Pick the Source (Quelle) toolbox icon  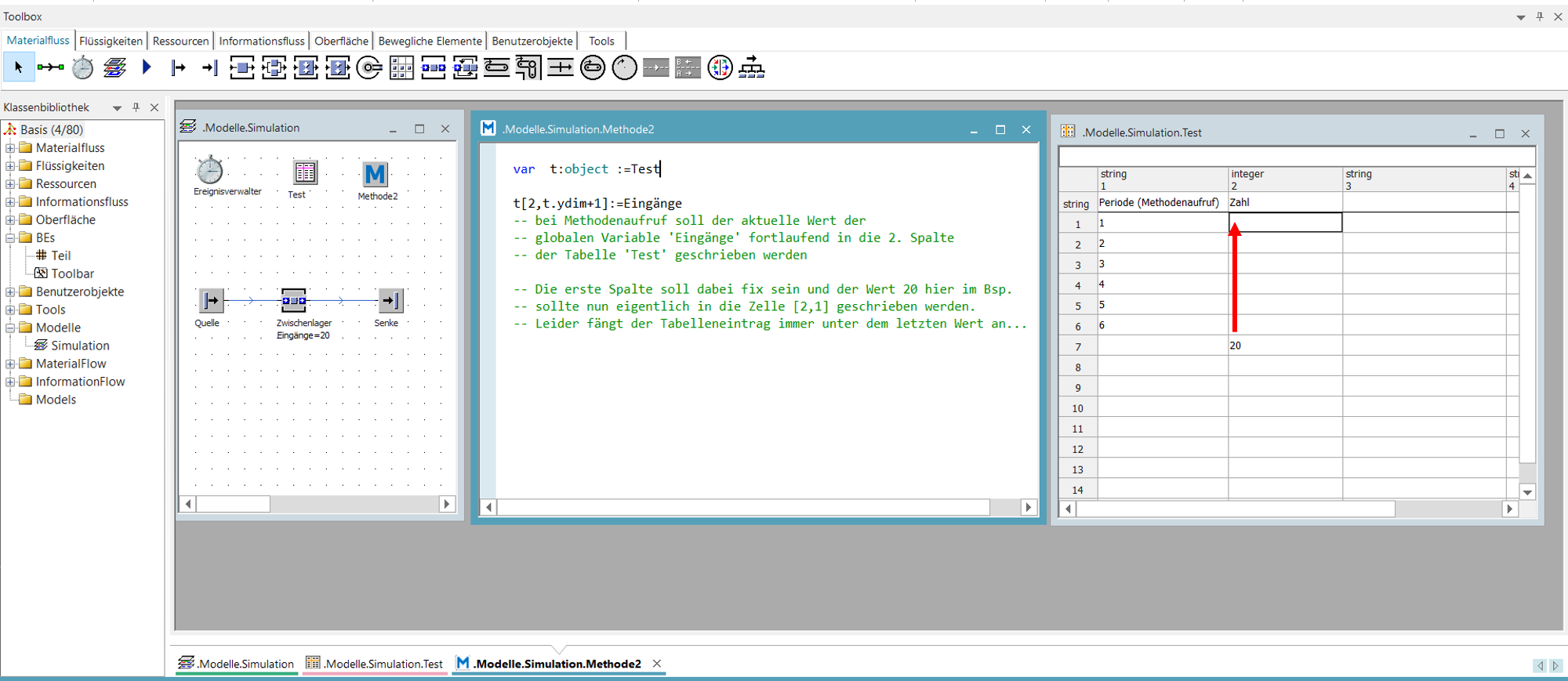coord(178,68)
